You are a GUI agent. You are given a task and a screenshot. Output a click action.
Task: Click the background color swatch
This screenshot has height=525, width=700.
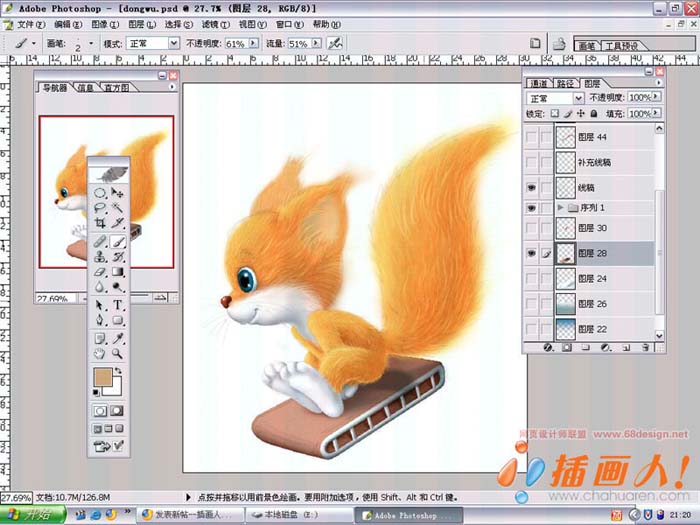pyautogui.click(x=116, y=389)
